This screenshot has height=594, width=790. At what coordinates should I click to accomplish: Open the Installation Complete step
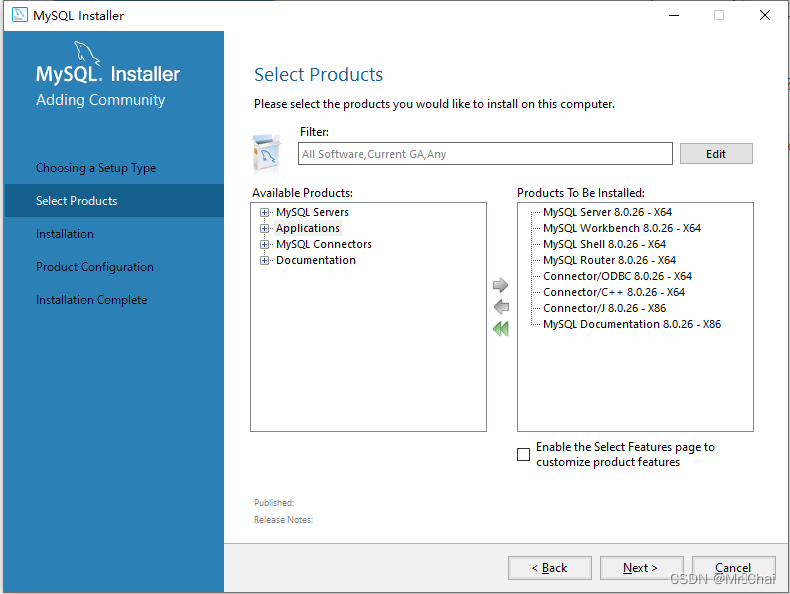(x=91, y=300)
